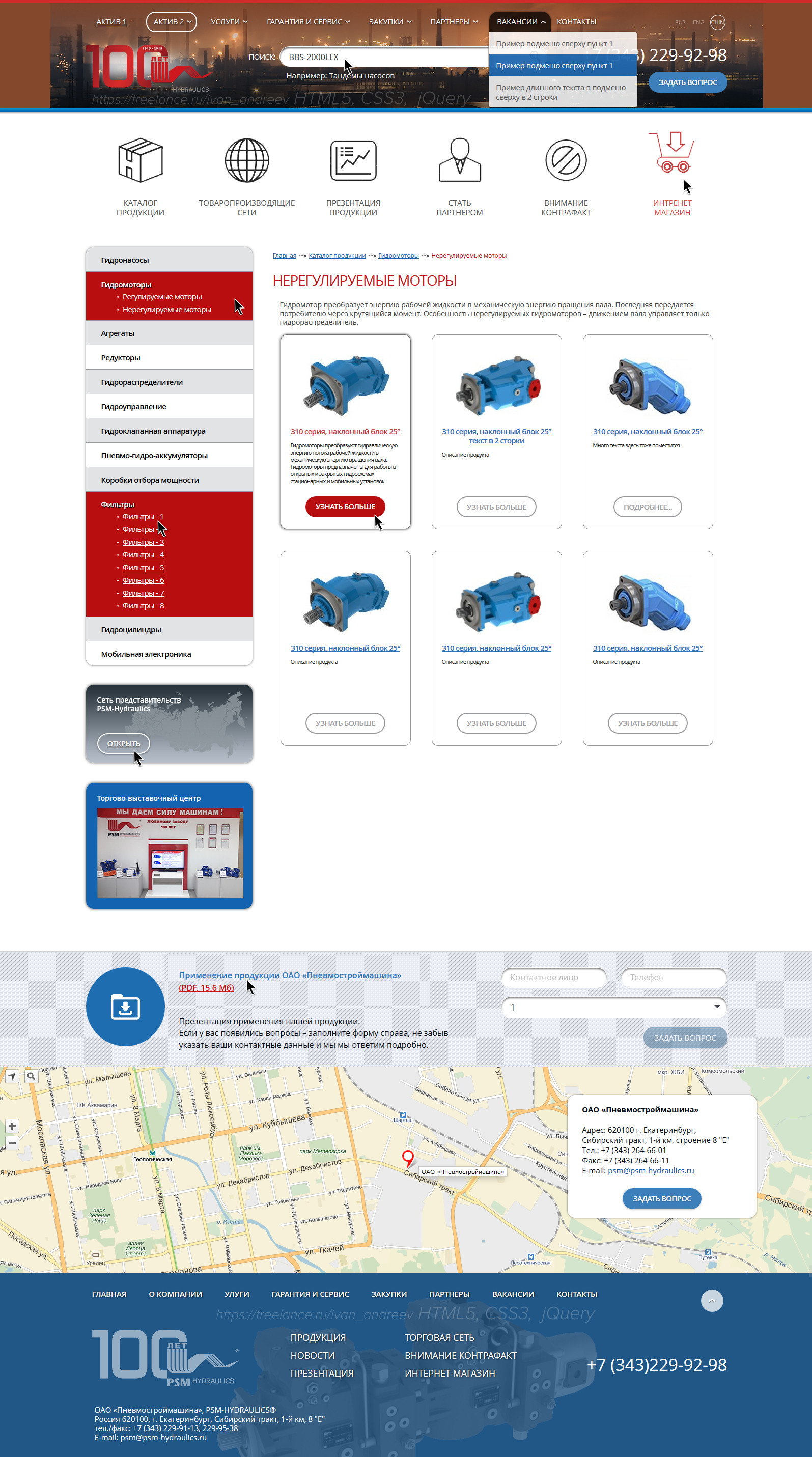The image size is (812, 1457).
Task: Click the blue PDF download folder icon
Action: [126, 1006]
